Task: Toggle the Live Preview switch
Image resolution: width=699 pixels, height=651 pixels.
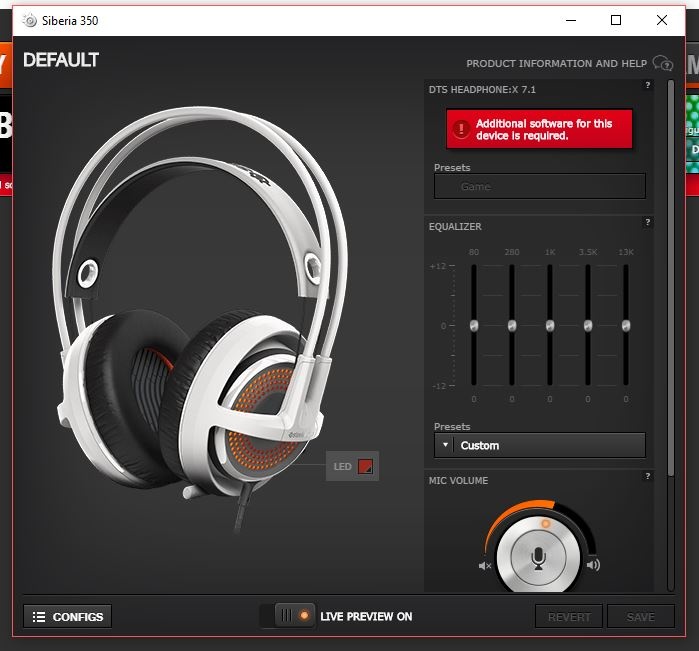Action: (x=288, y=616)
